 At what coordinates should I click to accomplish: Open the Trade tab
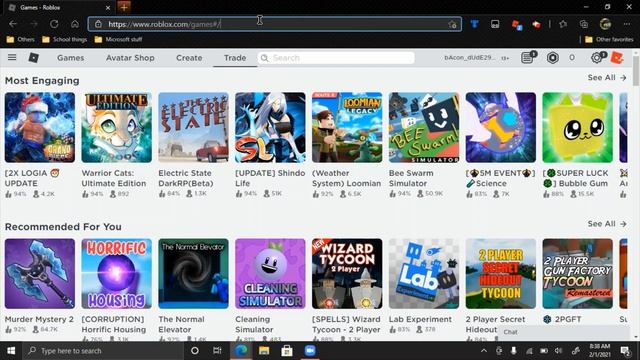pyautogui.click(x=235, y=58)
